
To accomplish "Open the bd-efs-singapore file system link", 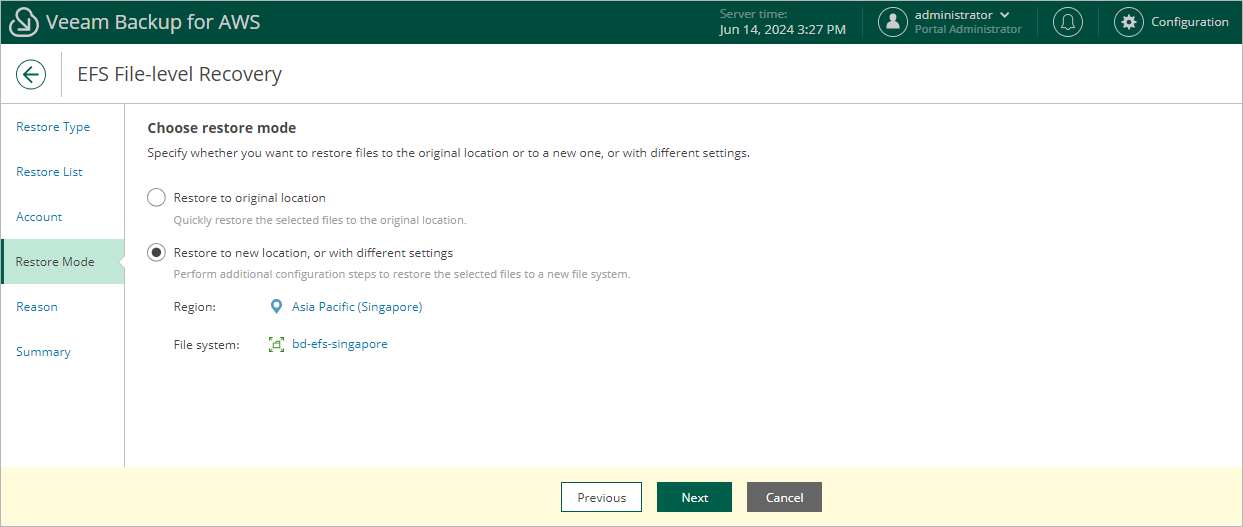I will click(x=340, y=344).
